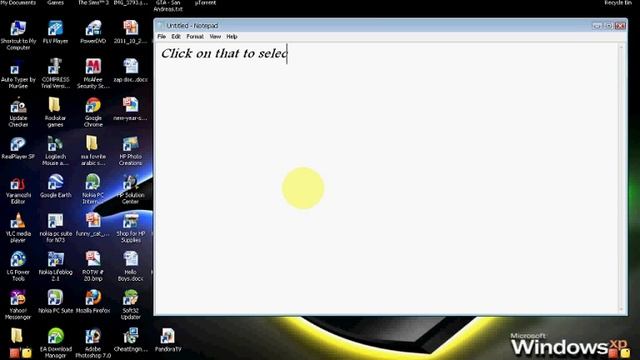Select Adobe Photoshop 7.0 shortcut
Screen dimensions: 640x360
(93, 336)
